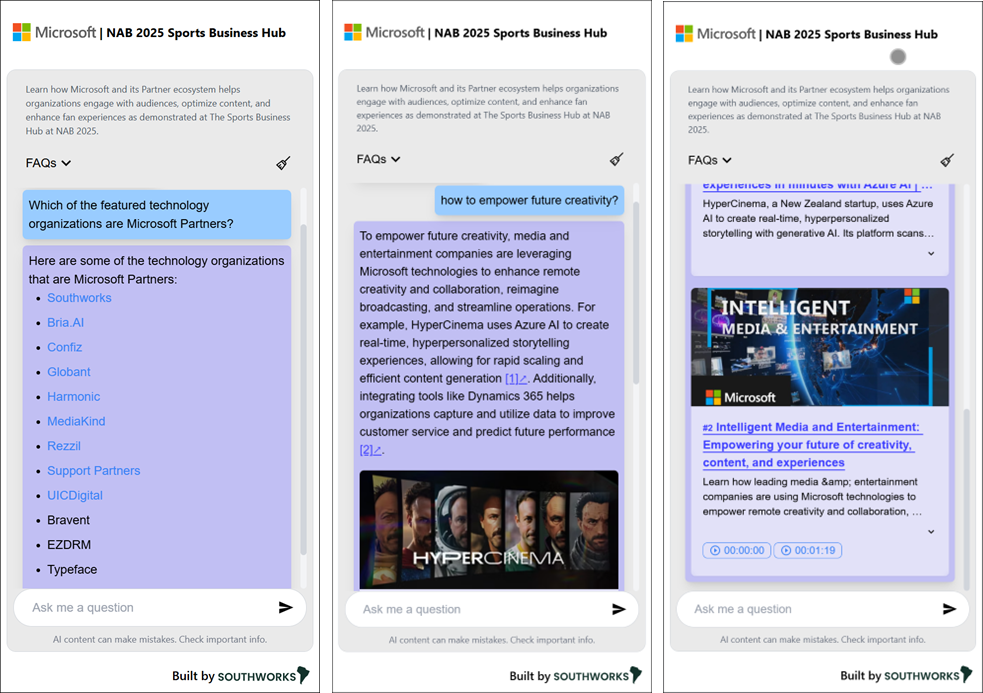
Task: Click the clear chat broom icon in right panel
Action: point(947,161)
